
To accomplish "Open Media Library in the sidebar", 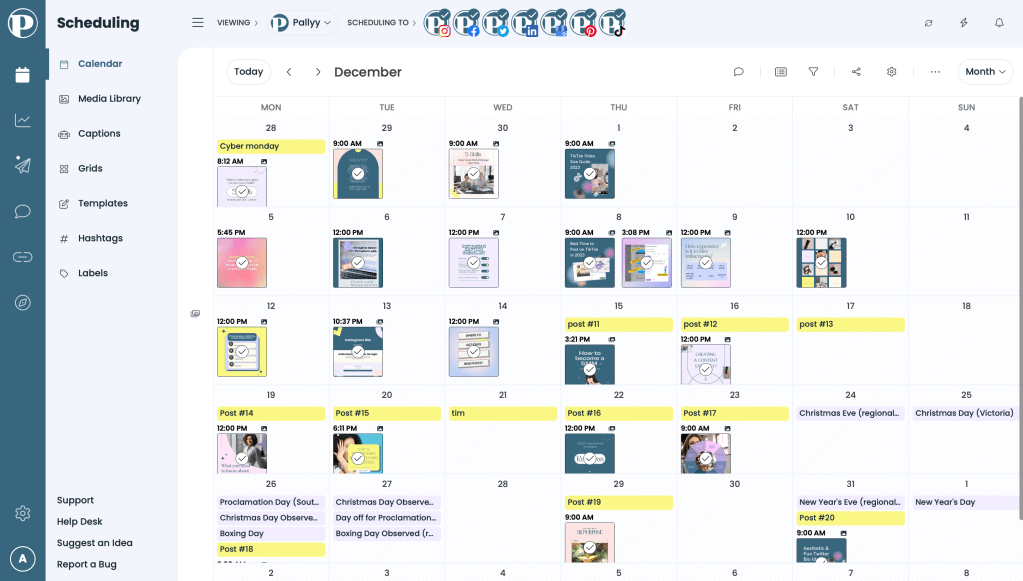I will click(108, 99).
